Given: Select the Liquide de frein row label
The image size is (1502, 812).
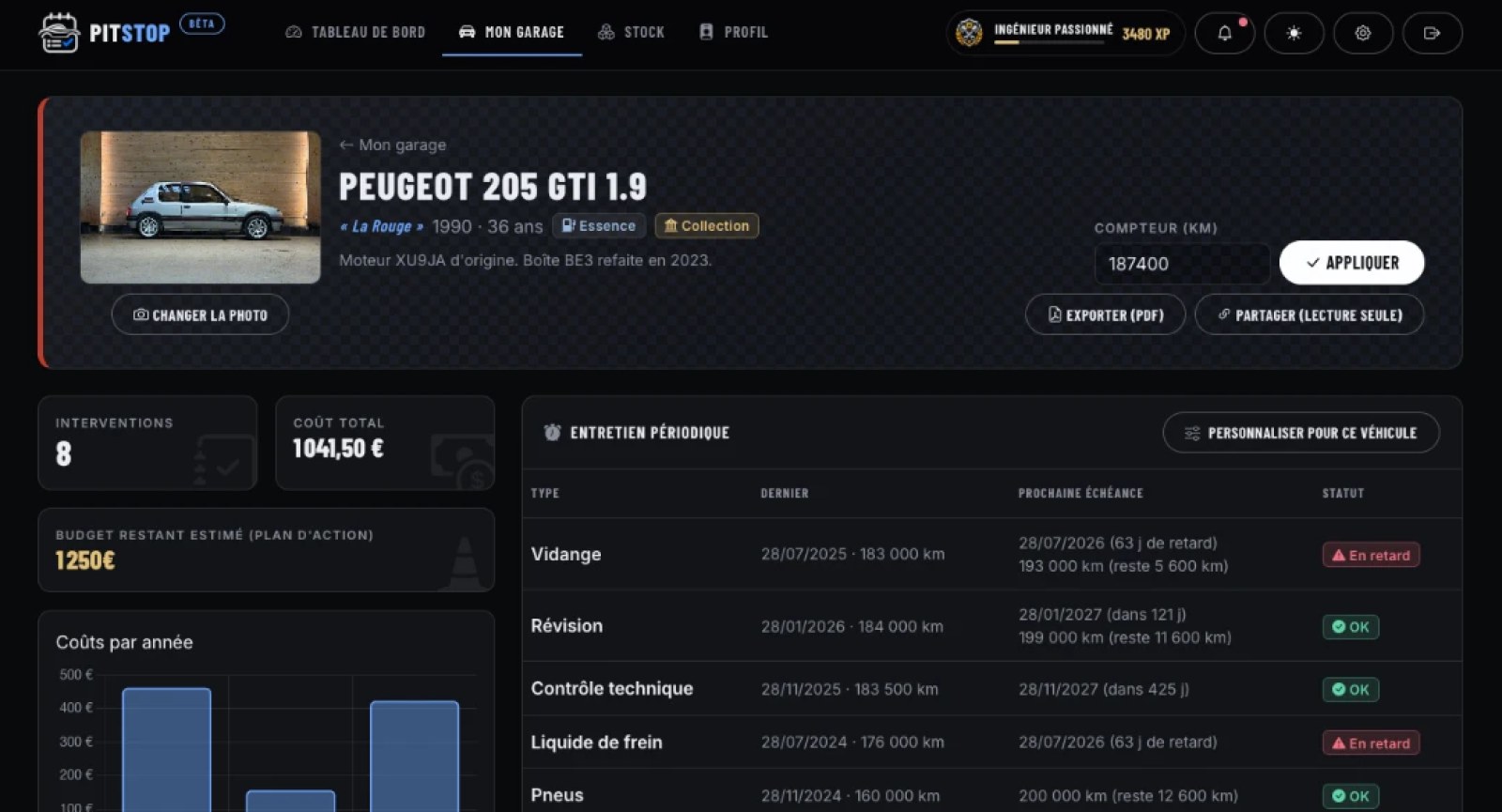Looking at the screenshot, I should pos(597,743).
